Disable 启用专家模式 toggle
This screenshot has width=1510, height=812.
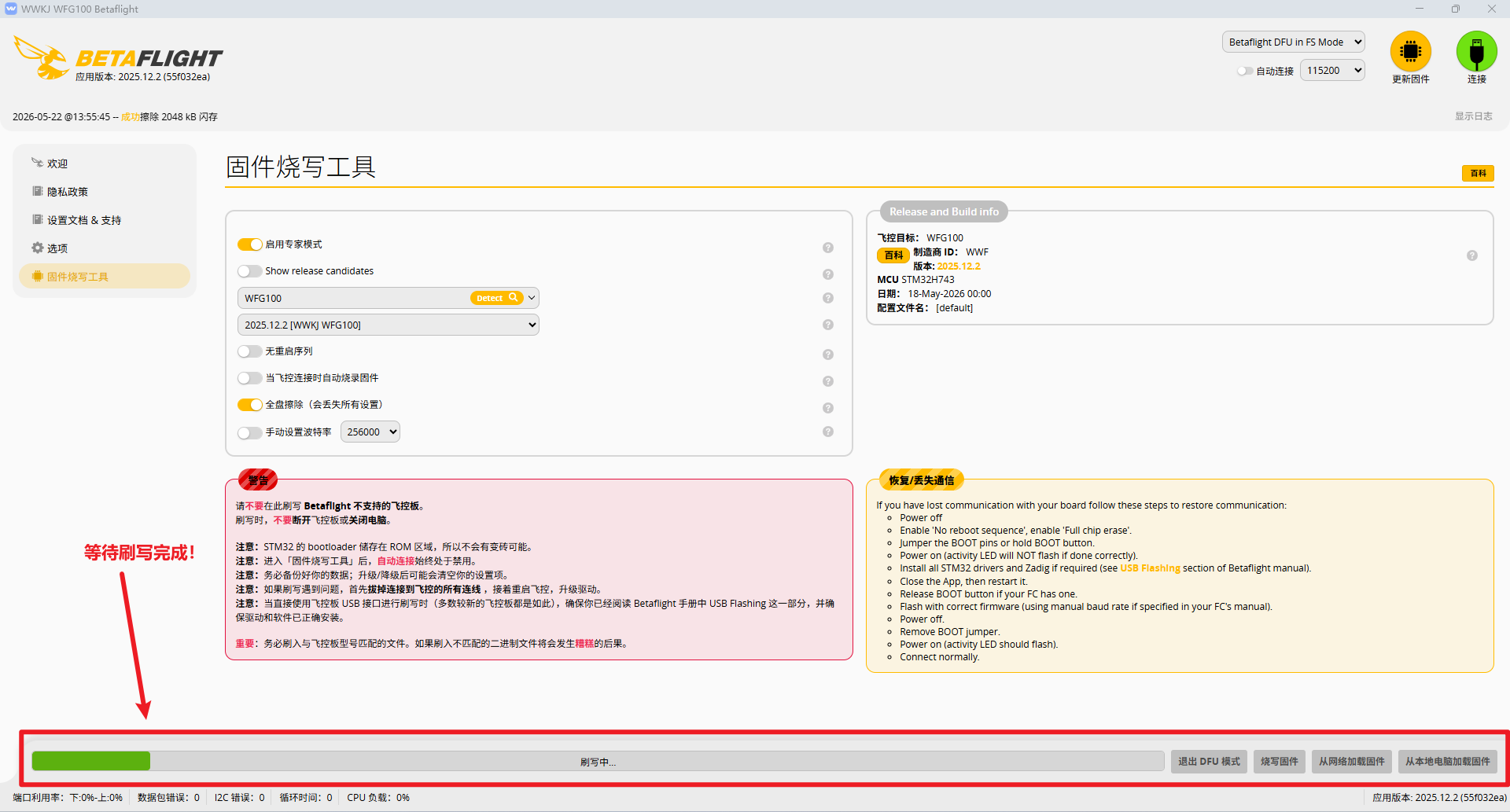click(x=250, y=244)
